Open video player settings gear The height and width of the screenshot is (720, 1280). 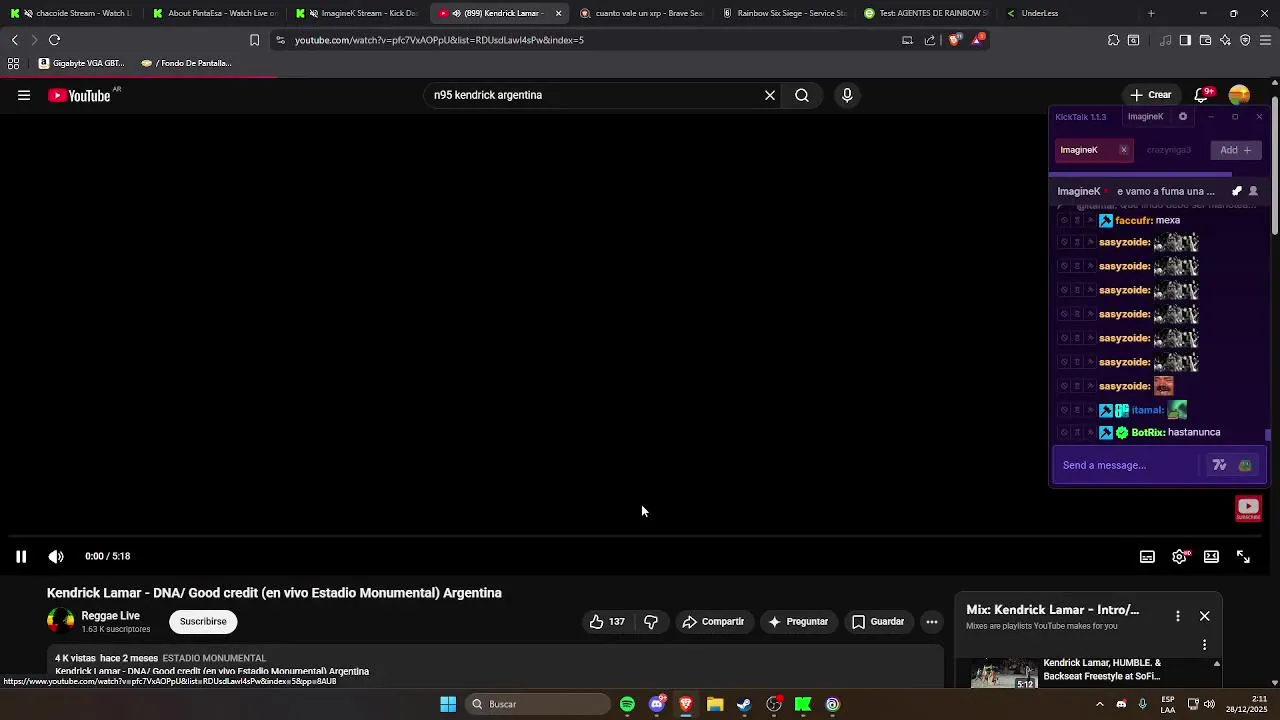pos(1180,557)
